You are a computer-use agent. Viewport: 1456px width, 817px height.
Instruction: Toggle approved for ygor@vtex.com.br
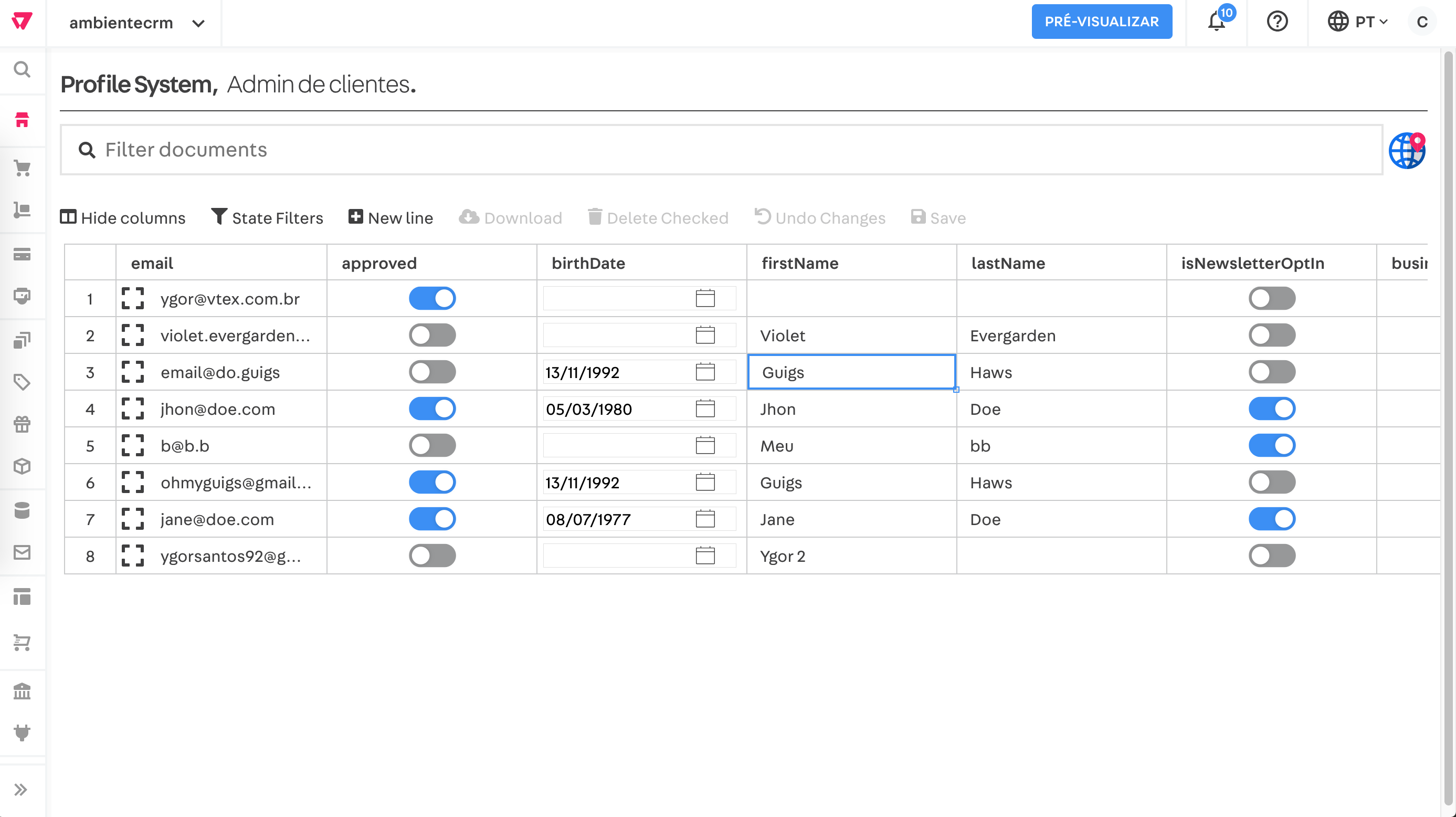click(432, 299)
